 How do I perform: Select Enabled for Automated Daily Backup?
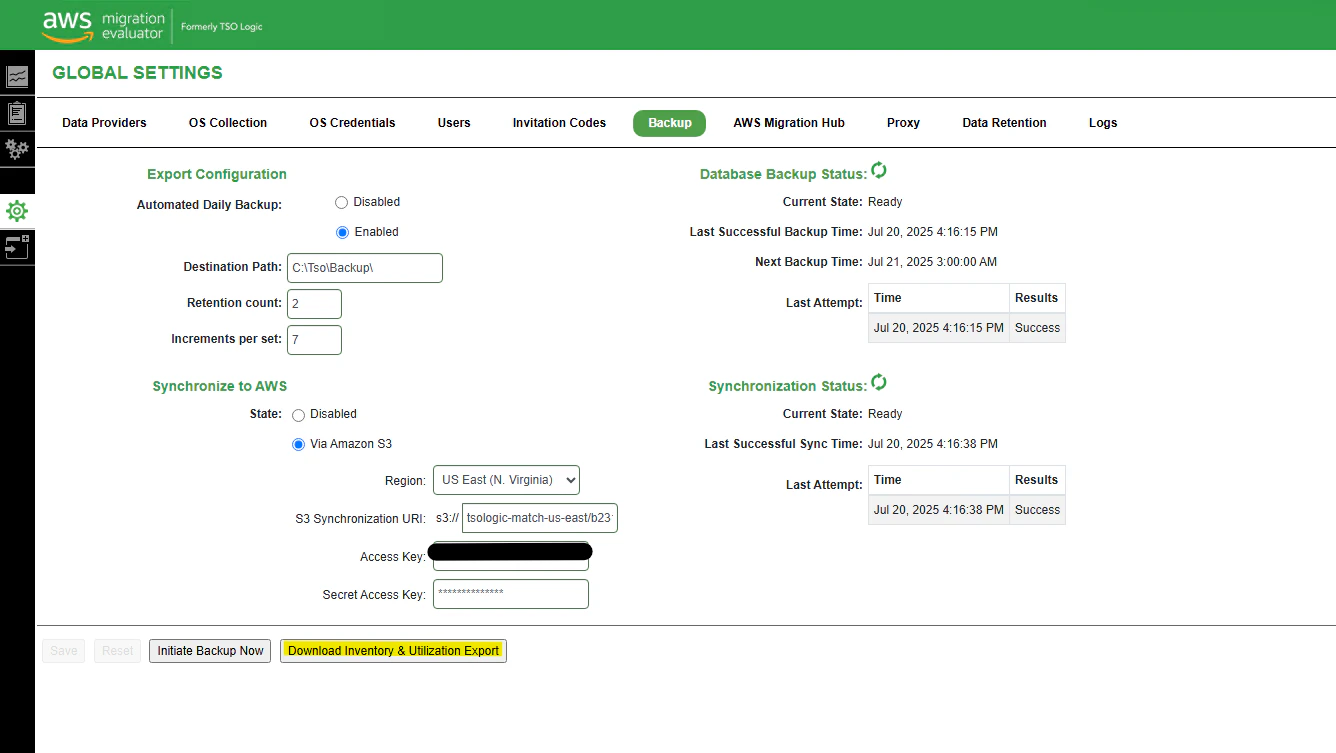pos(342,232)
